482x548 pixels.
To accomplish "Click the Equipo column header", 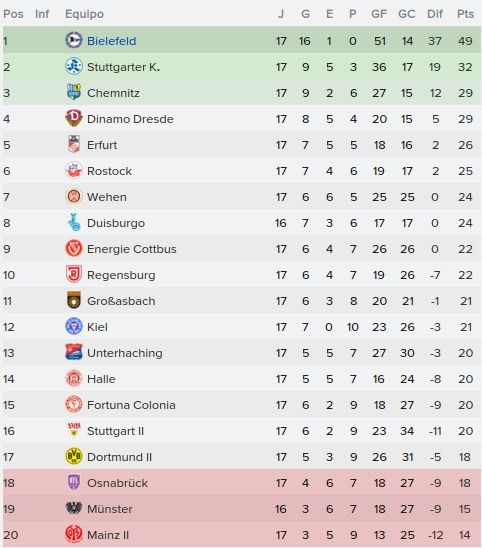I will pos(84,14).
